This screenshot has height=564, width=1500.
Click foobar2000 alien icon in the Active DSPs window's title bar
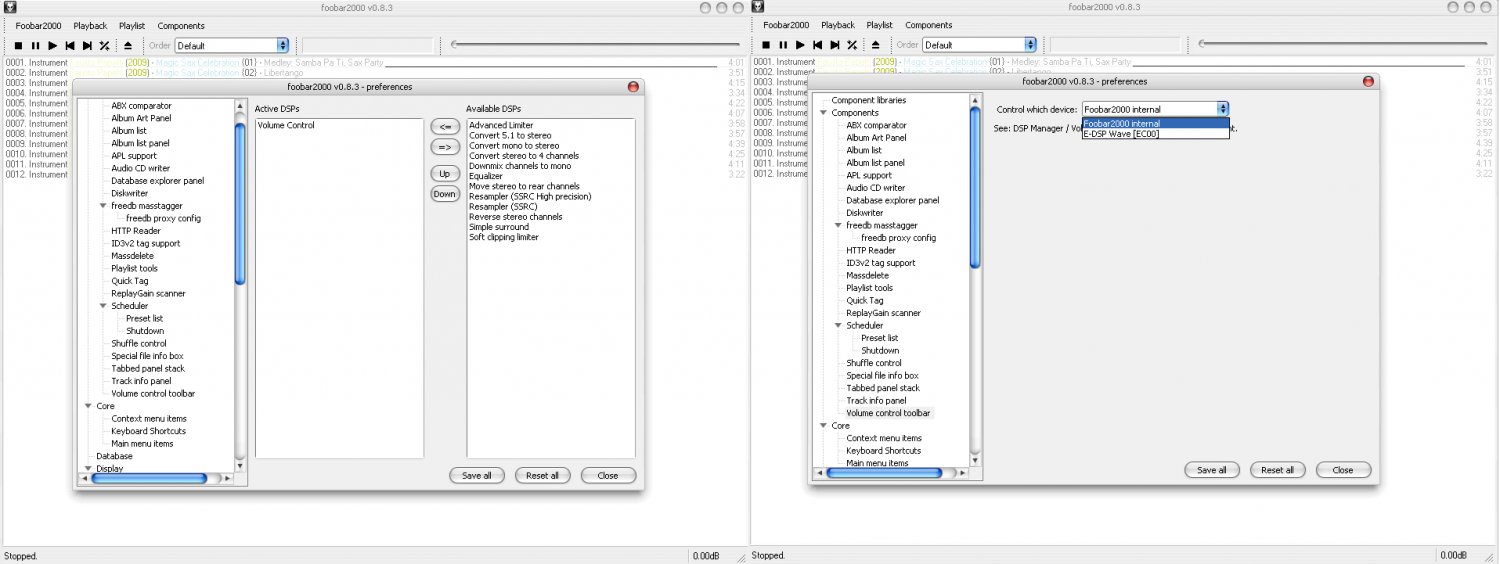[x=8, y=7]
